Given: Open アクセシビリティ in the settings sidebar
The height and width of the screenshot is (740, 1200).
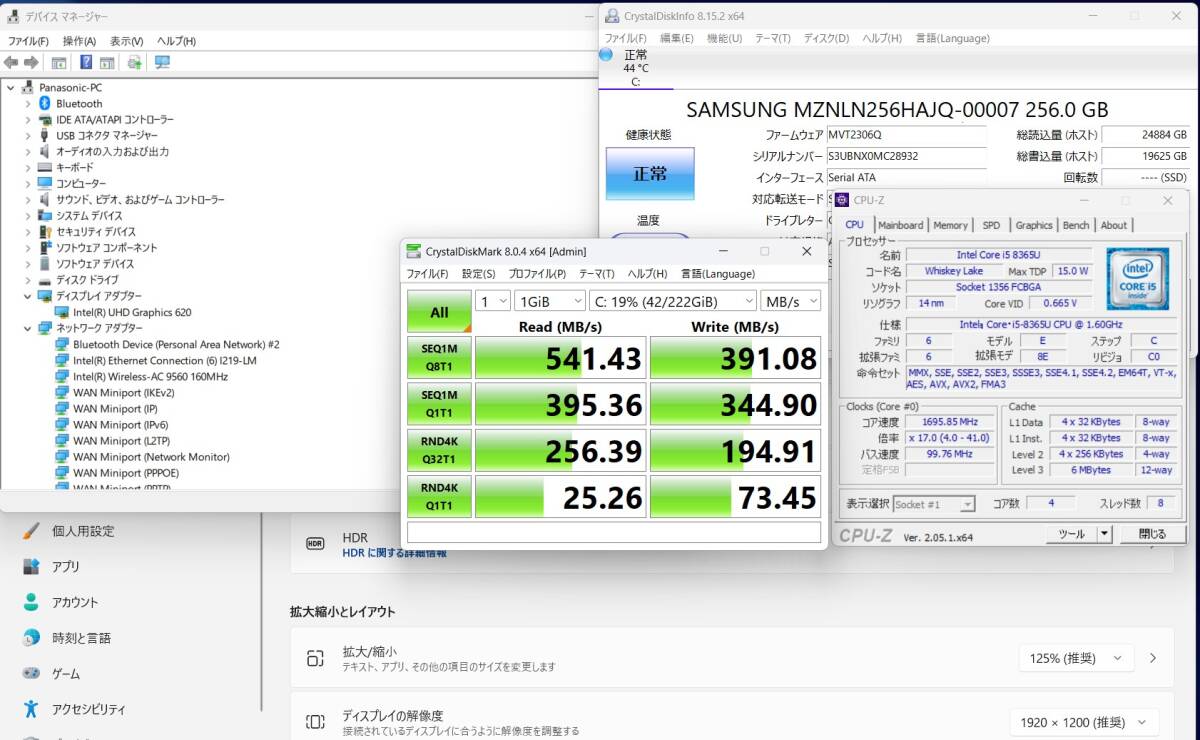Looking at the screenshot, I should (89, 709).
